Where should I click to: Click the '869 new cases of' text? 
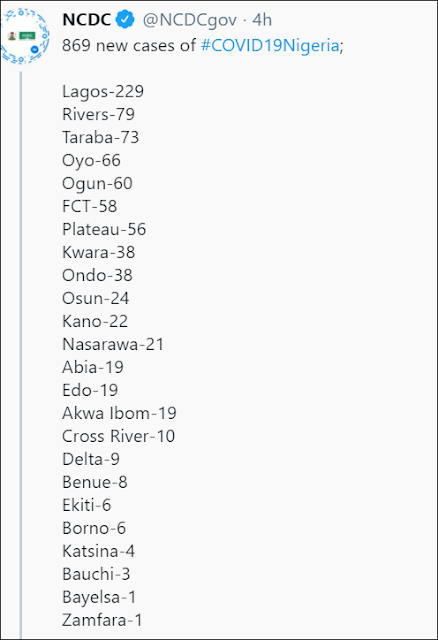pos(129,45)
